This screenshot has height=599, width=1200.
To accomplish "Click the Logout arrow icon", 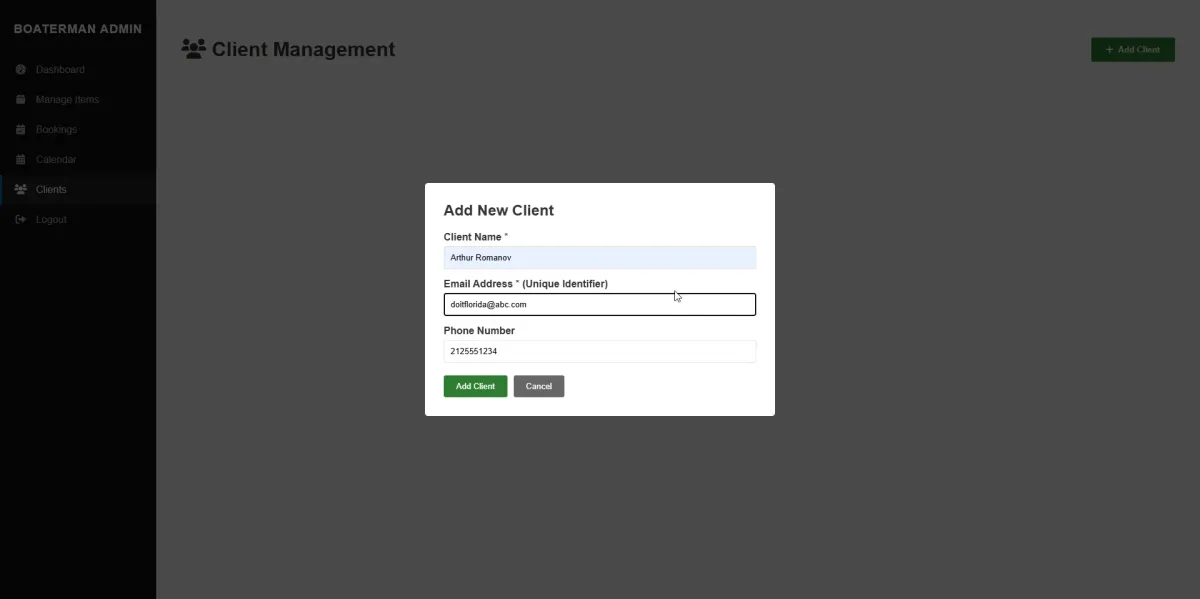I will click(x=20, y=220).
